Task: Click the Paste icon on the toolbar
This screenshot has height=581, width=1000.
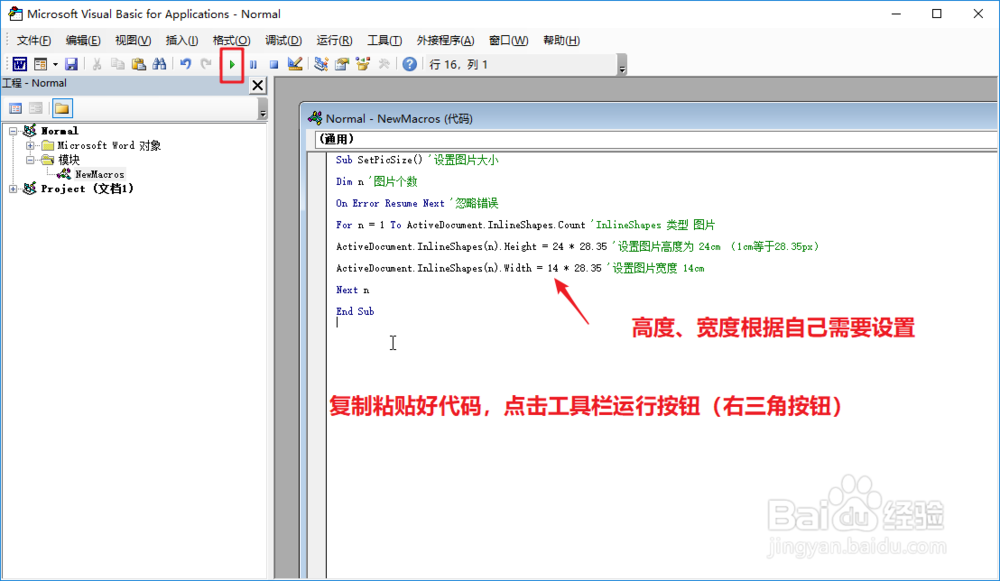Action: click(137, 63)
